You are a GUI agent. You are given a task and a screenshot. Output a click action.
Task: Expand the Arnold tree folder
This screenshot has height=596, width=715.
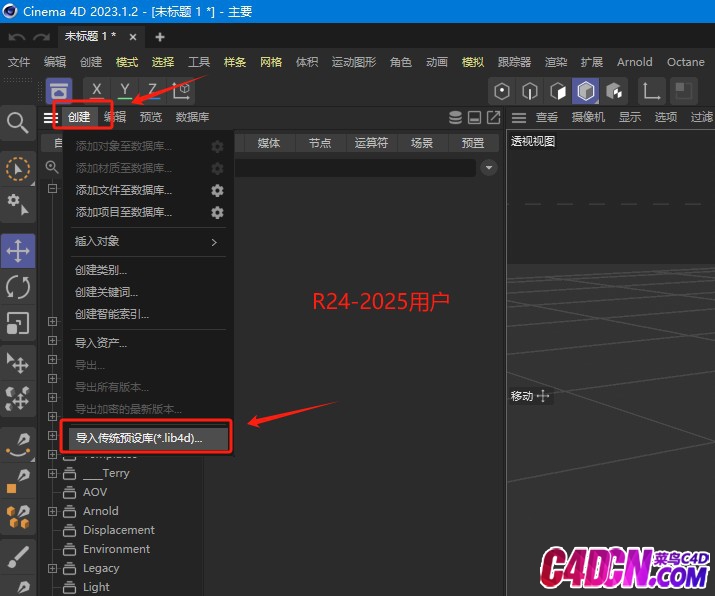(x=52, y=511)
